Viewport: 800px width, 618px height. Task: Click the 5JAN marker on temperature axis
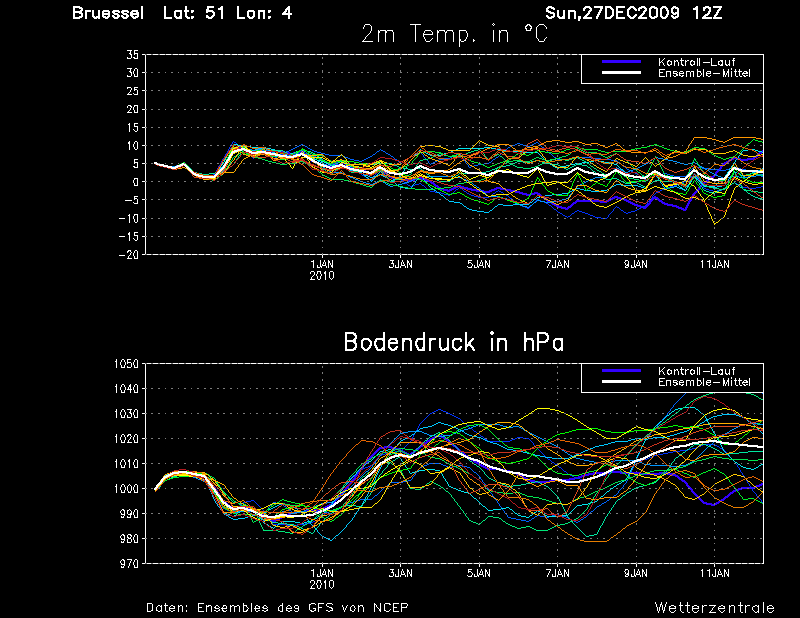click(479, 264)
